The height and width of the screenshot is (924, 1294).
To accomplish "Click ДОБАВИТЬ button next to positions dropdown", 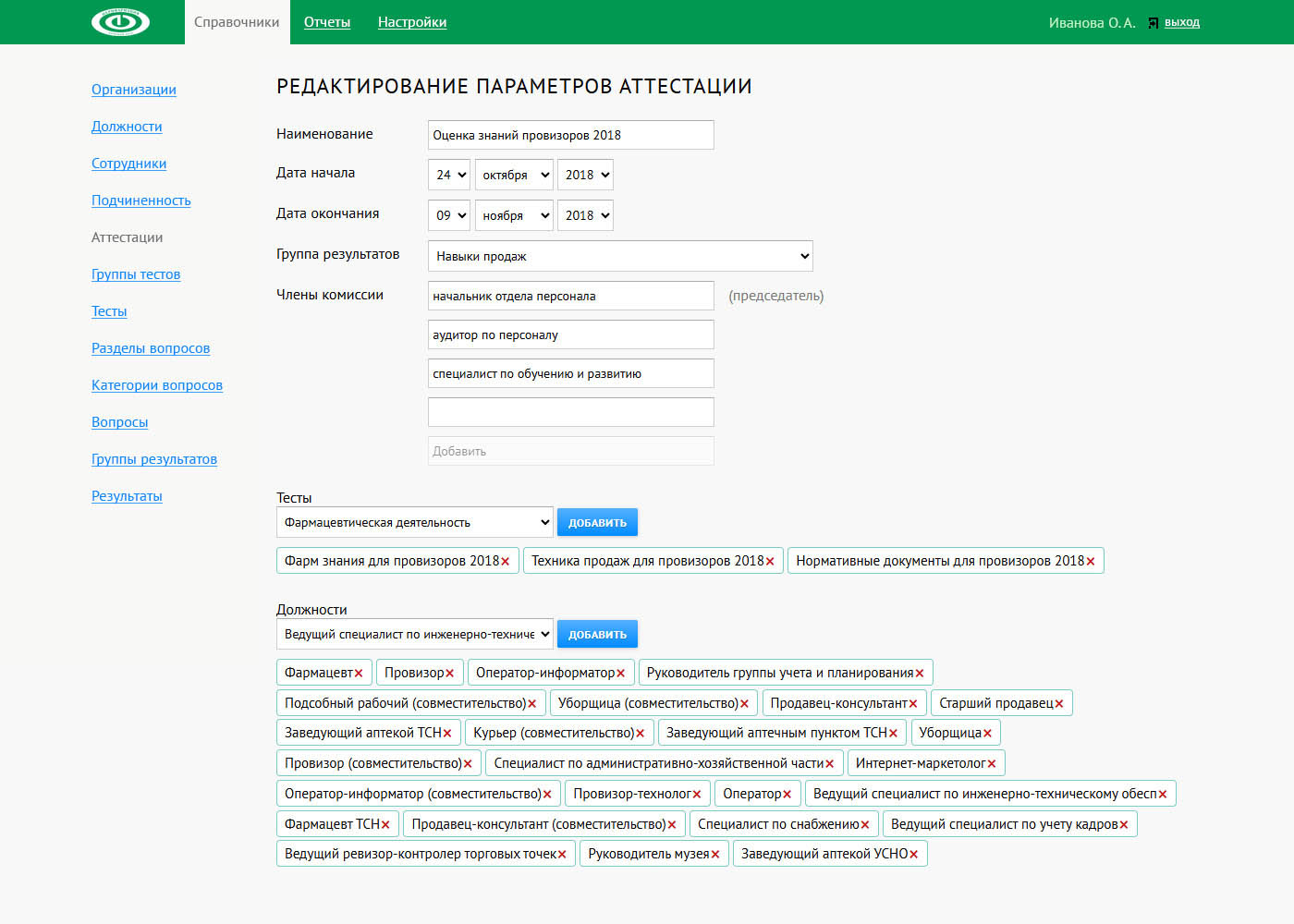I will [x=597, y=635].
